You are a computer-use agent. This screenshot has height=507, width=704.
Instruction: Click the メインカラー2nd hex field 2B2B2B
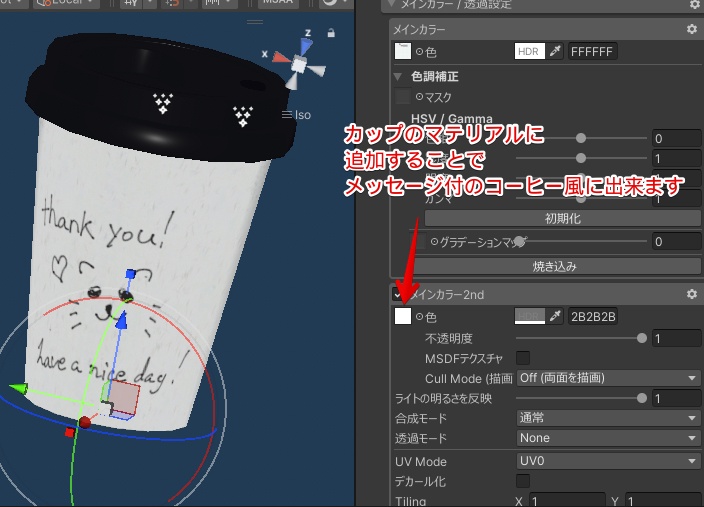[593, 316]
